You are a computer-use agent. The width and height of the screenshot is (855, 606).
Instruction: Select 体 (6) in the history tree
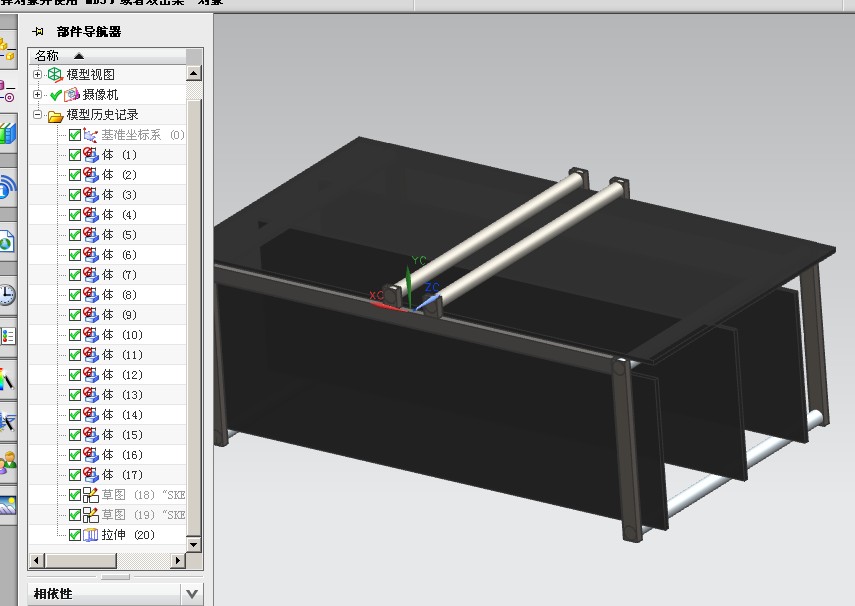click(x=119, y=255)
